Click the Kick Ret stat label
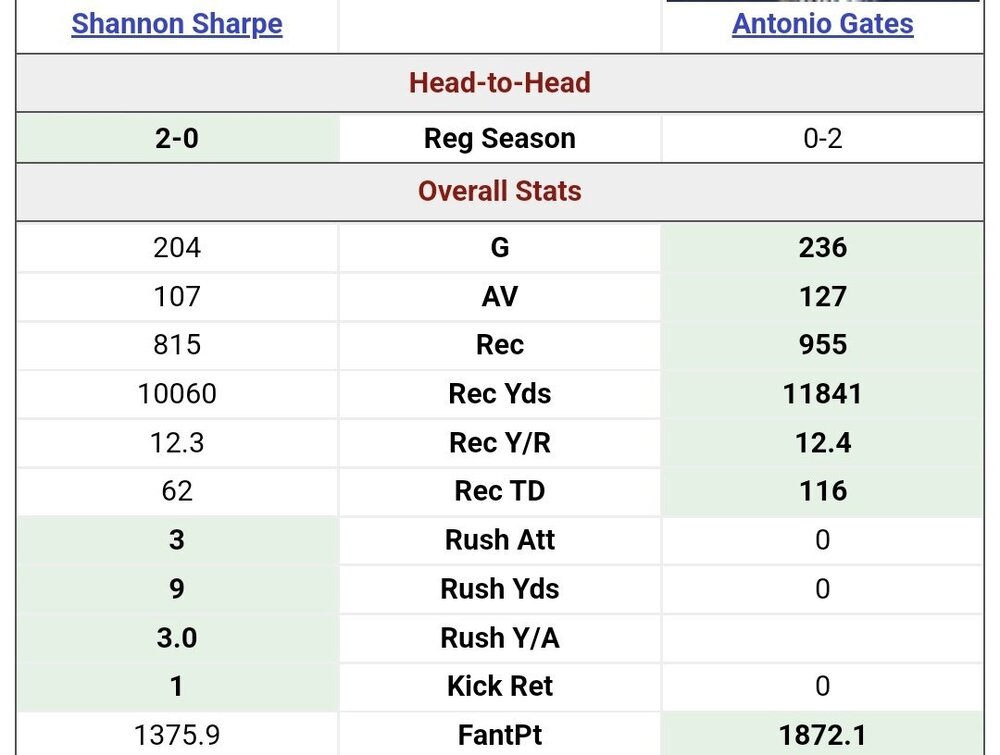1000x755 pixels. (x=499, y=686)
